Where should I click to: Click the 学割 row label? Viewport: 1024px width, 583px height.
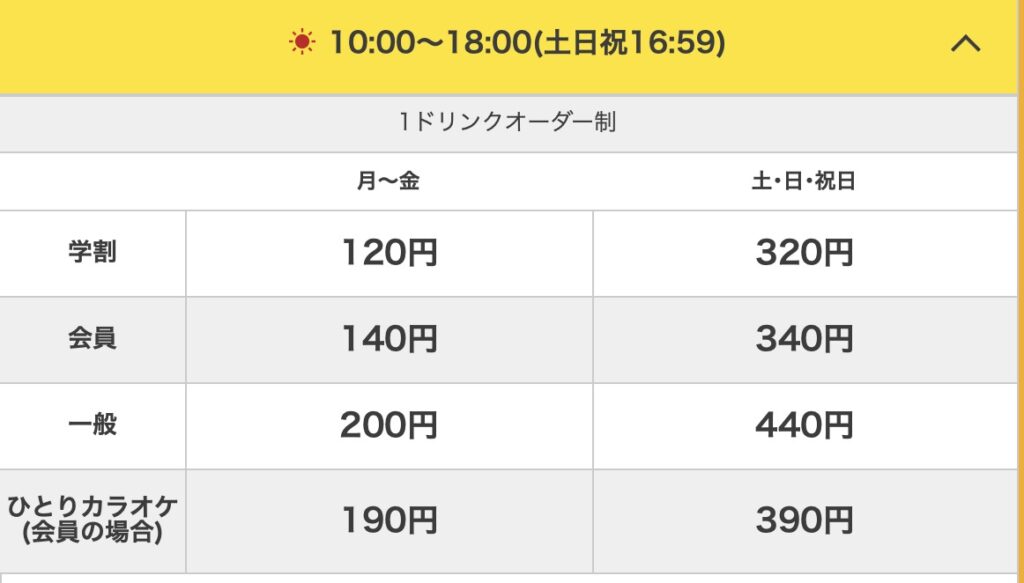92,253
